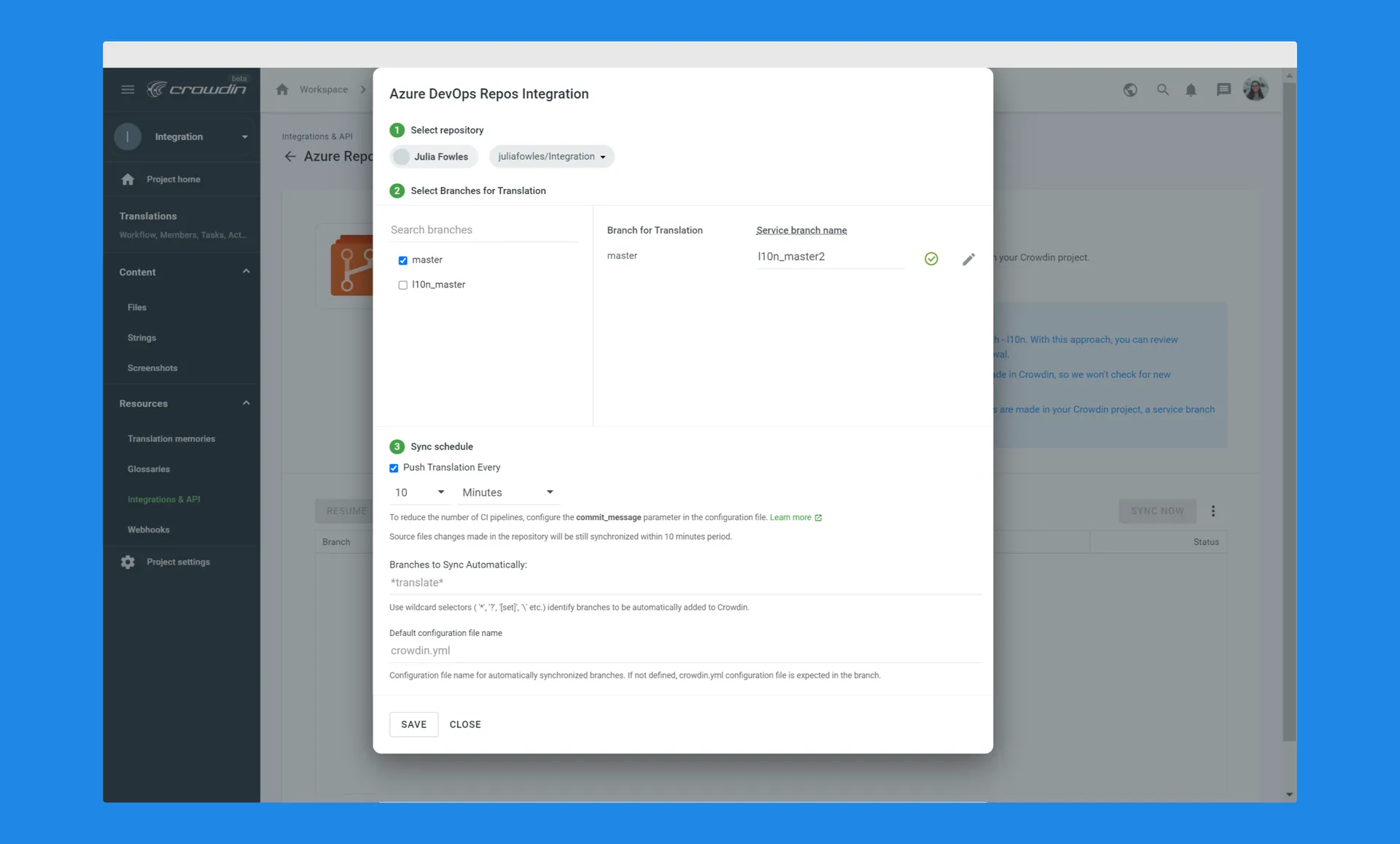Click scrollbar up arrow at top
The width and height of the screenshot is (1400, 844).
1289,76
